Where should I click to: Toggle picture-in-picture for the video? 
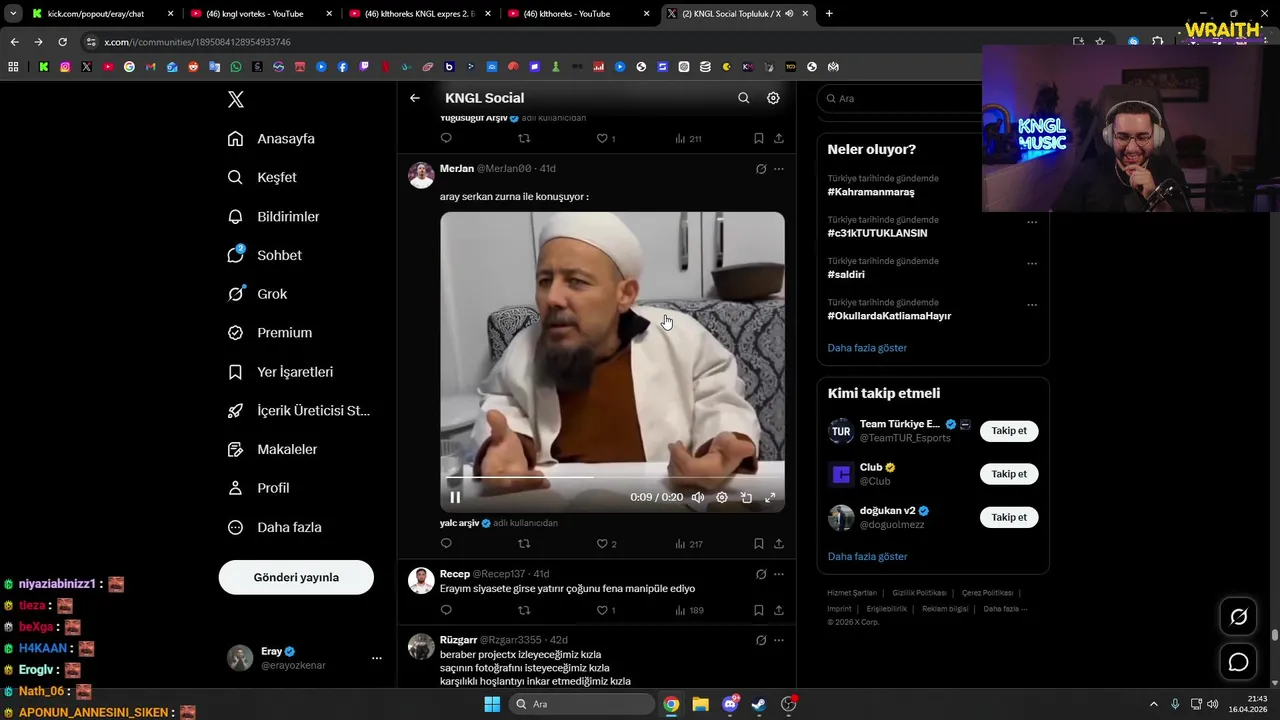pos(746,497)
